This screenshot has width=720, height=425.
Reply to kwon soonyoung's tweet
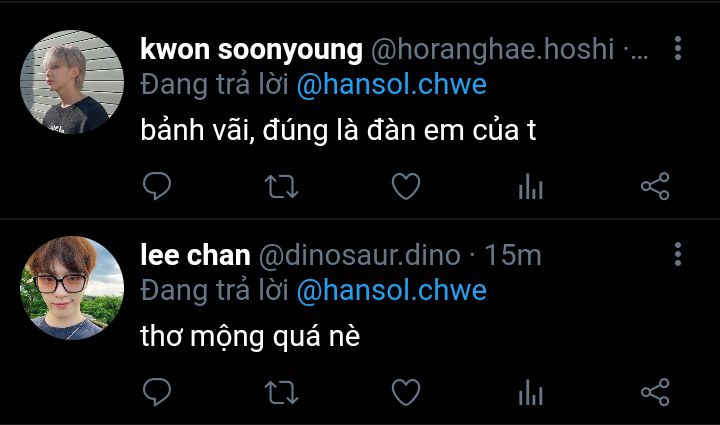tap(157, 186)
